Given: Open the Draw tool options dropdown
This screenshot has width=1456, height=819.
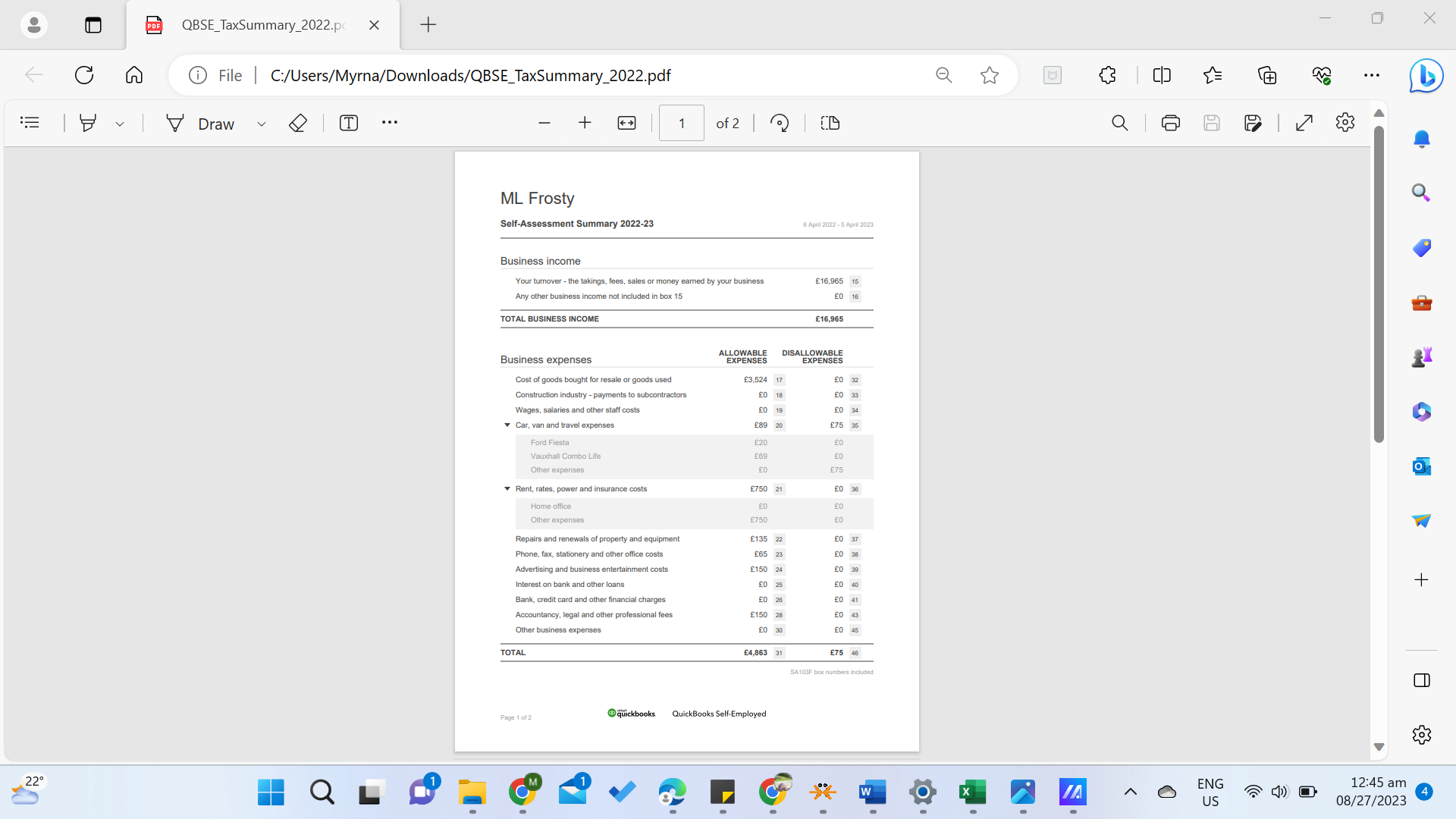Looking at the screenshot, I should coord(262,124).
